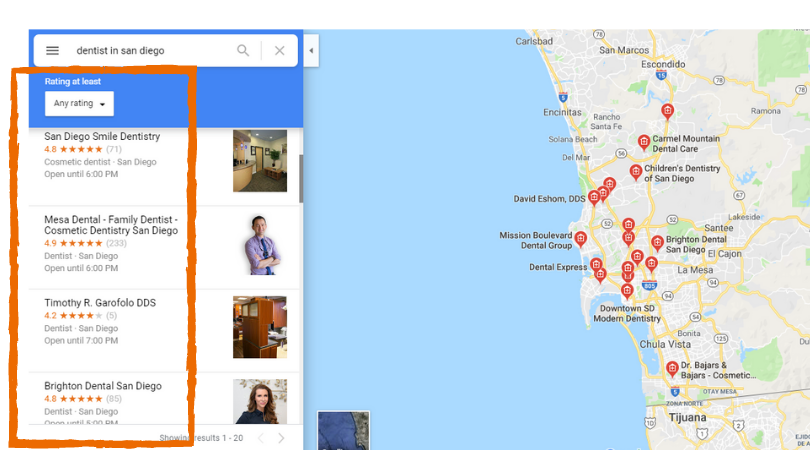Click David Eshom, DDS map pin
This screenshot has width=810, height=450.
pyautogui.click(x=594, y=197)
